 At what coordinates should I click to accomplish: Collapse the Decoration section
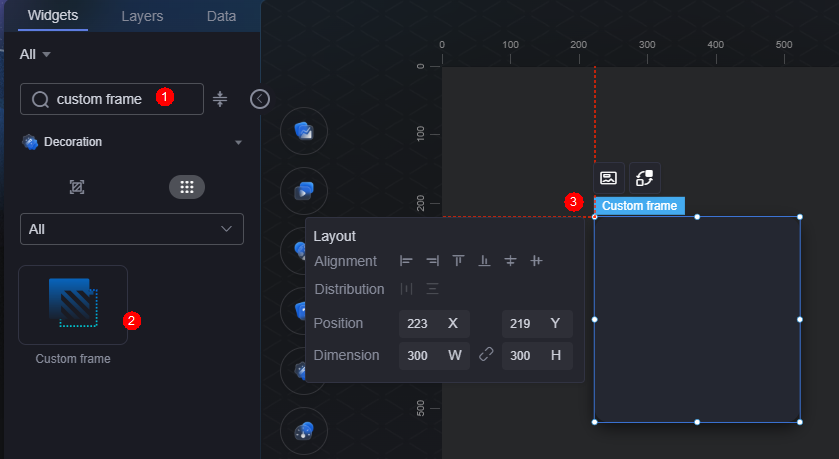point(238,142)
